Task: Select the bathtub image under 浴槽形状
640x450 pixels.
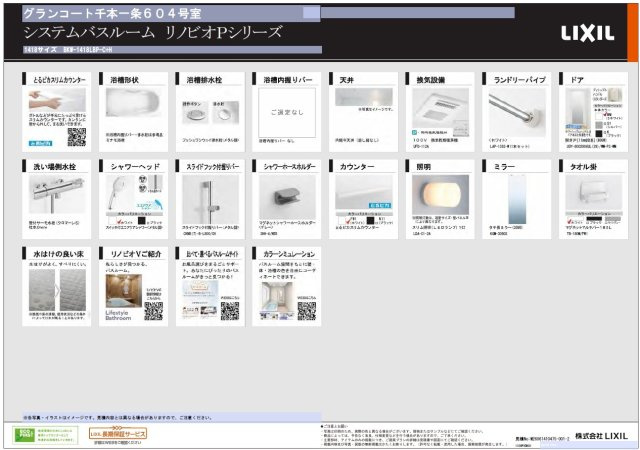Action: pyautogui.click(x=133, y=103)
